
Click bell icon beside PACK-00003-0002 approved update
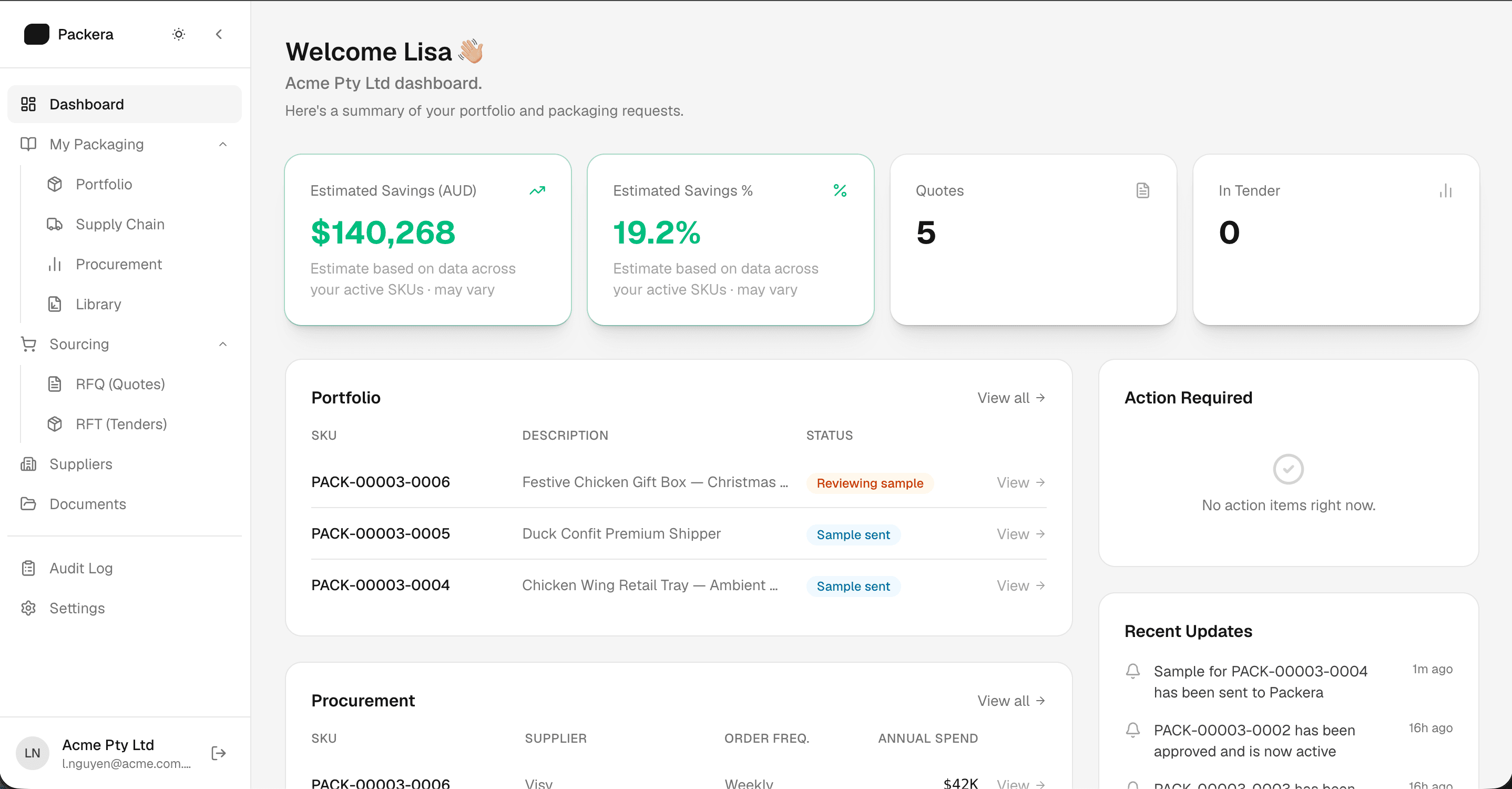(x=1133, y=730)
